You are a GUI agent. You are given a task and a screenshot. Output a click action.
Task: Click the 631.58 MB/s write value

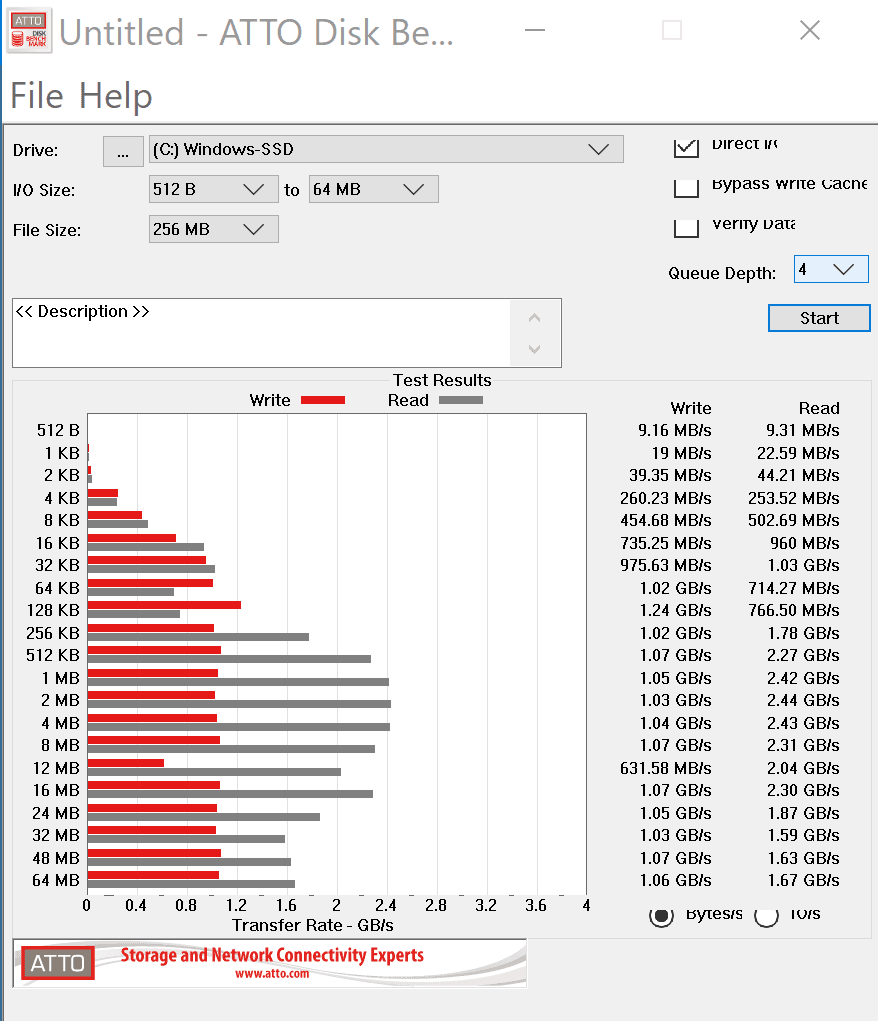click(x=665, y=768)
